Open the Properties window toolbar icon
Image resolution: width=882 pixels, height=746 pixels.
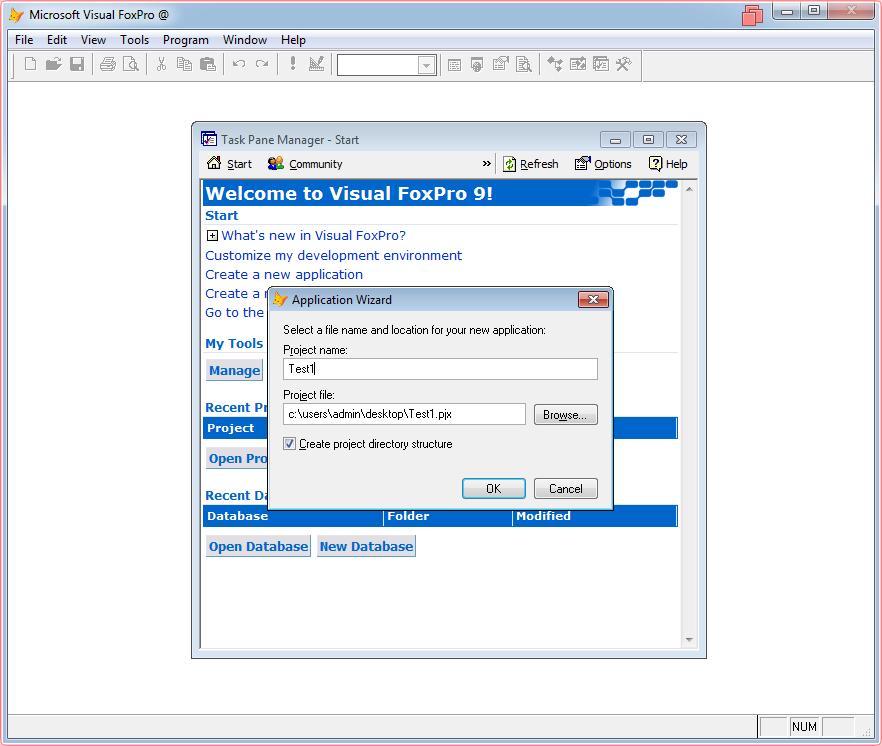(x=501, y=64)
